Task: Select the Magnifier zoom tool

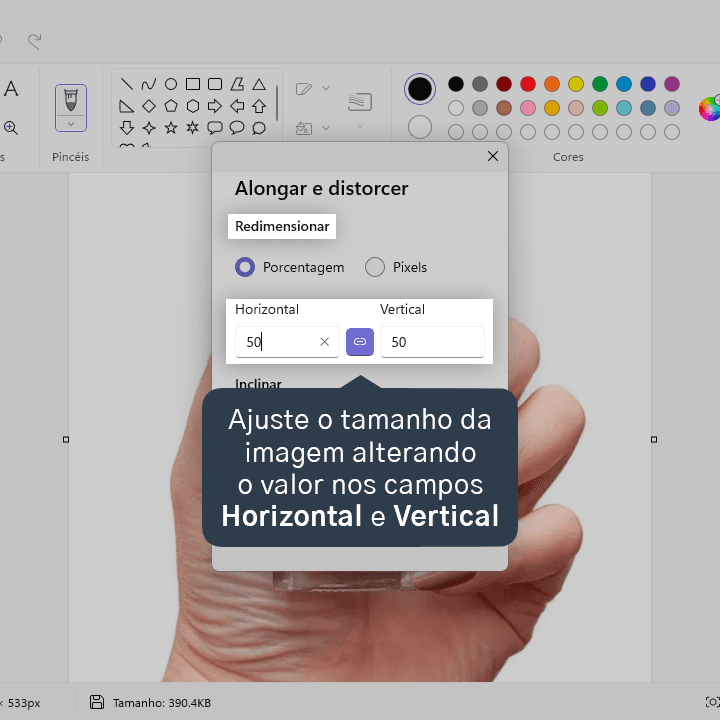Action: click(11, 128)
